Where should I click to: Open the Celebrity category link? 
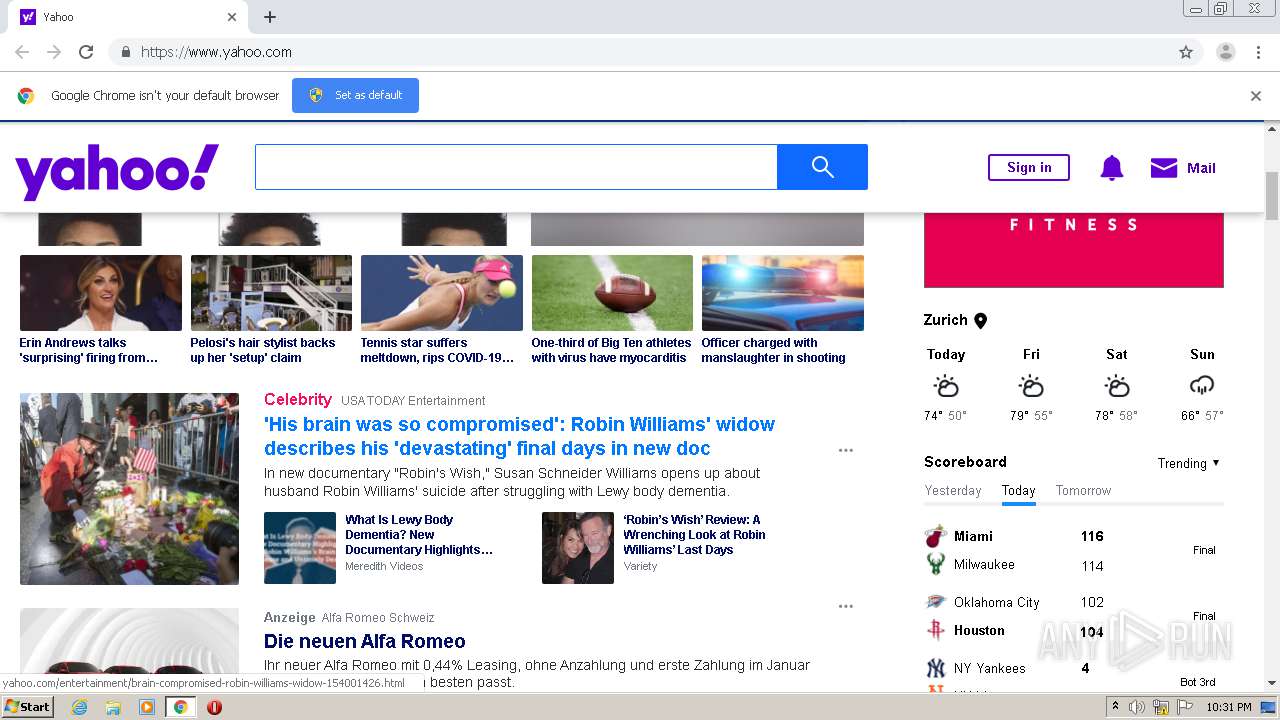pos(298,399)
